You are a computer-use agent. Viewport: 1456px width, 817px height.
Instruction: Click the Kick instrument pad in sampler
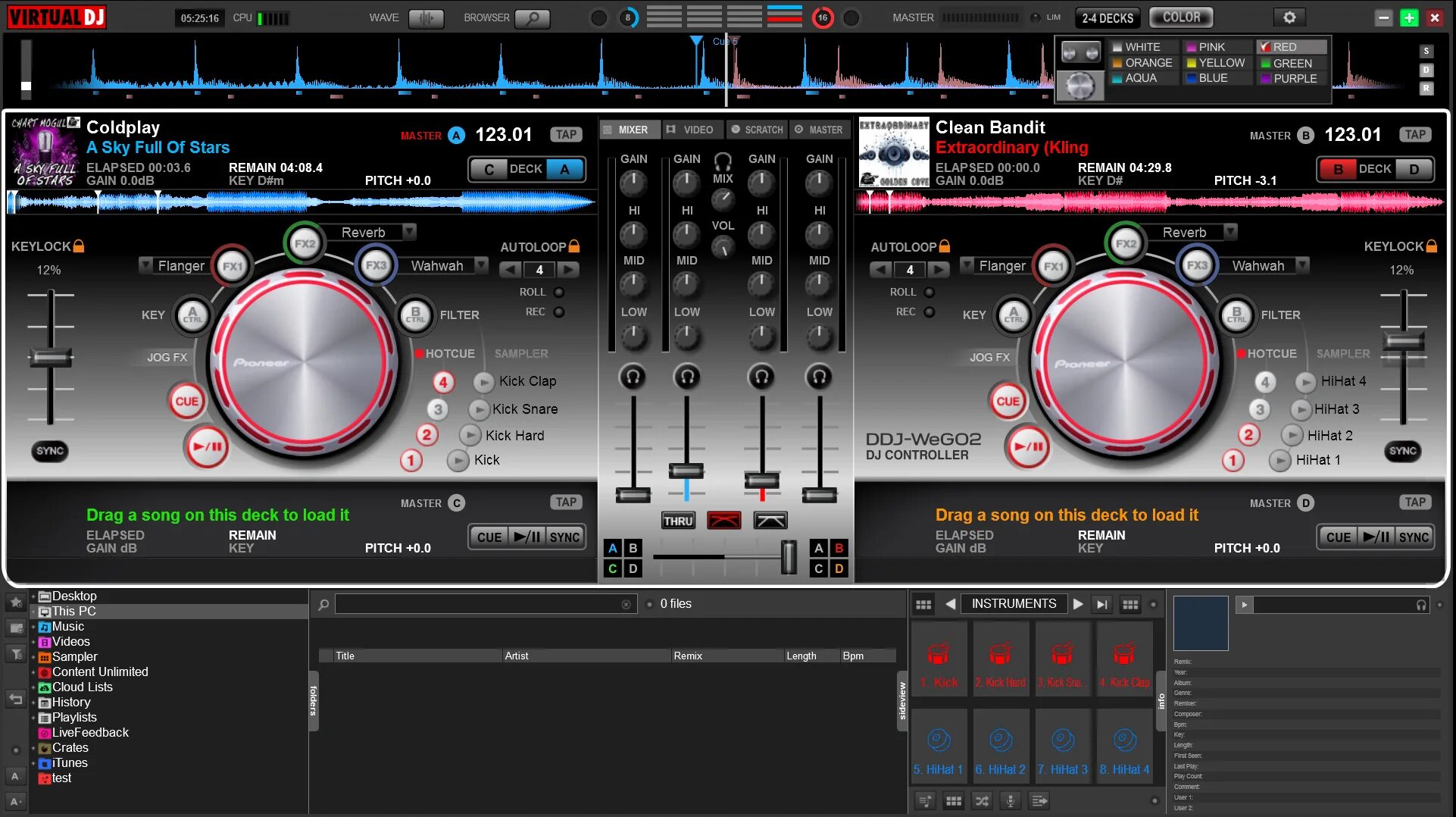pyautogui.click(x=939, y=658)
